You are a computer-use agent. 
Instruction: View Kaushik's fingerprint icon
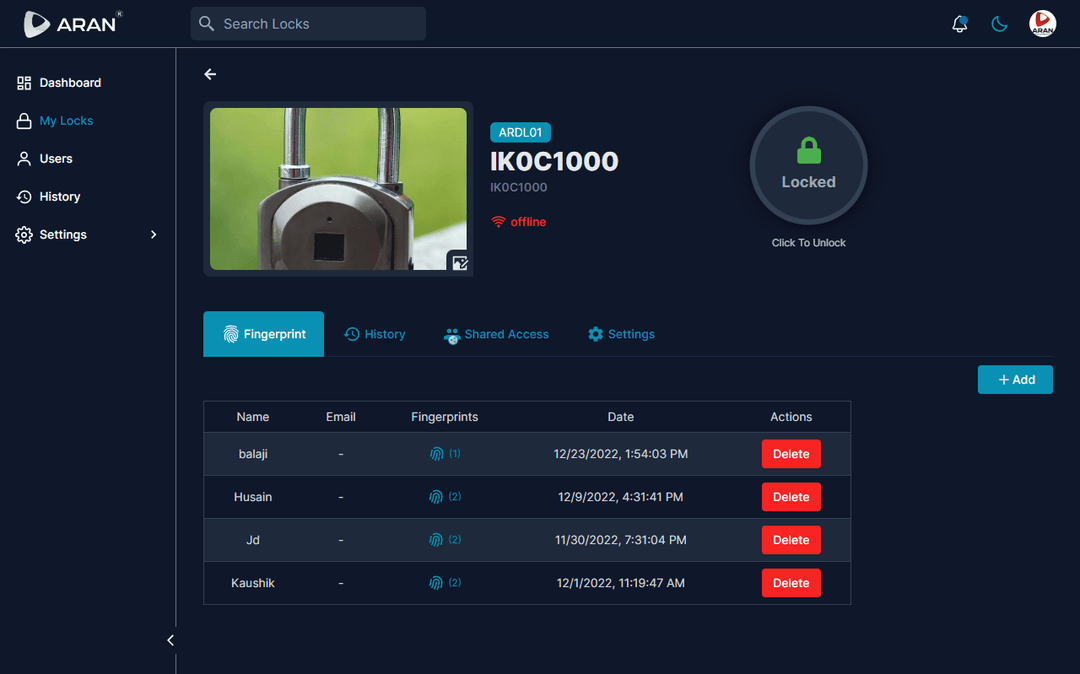point(436,583)
